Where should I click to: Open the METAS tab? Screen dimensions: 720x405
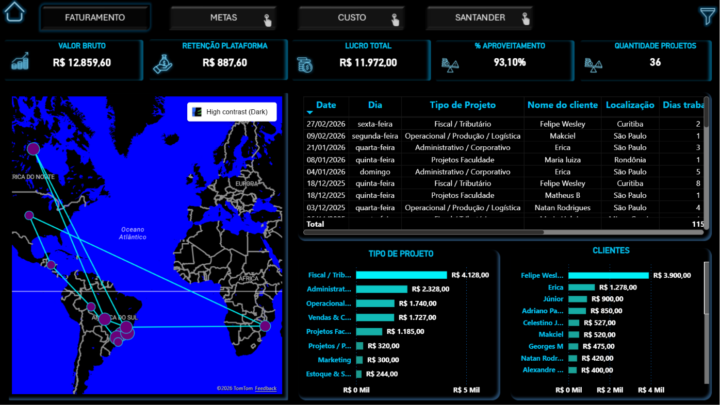pos(223,18)
